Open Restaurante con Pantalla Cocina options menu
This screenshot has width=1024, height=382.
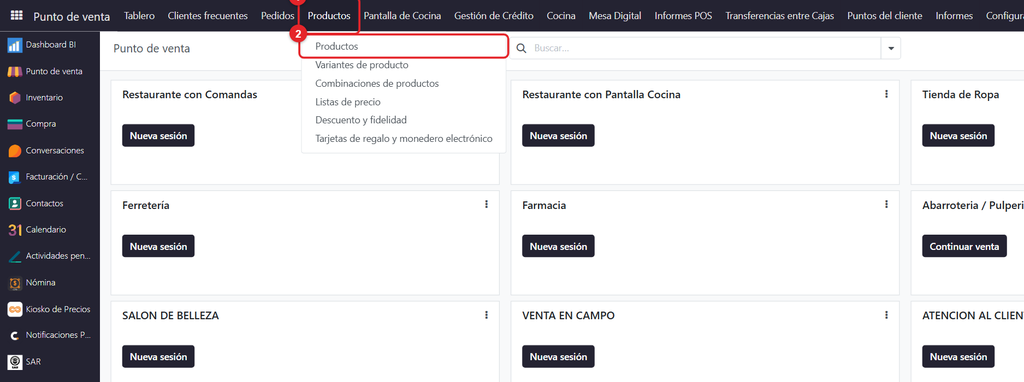886,94
